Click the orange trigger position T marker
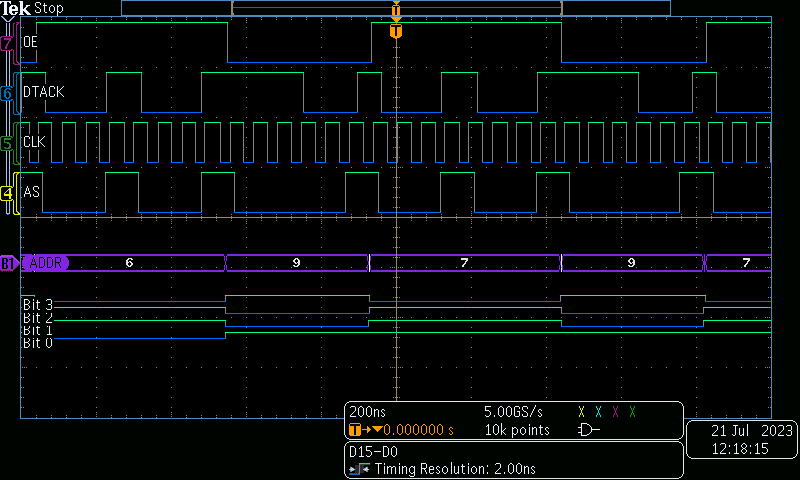 (396, 31)
